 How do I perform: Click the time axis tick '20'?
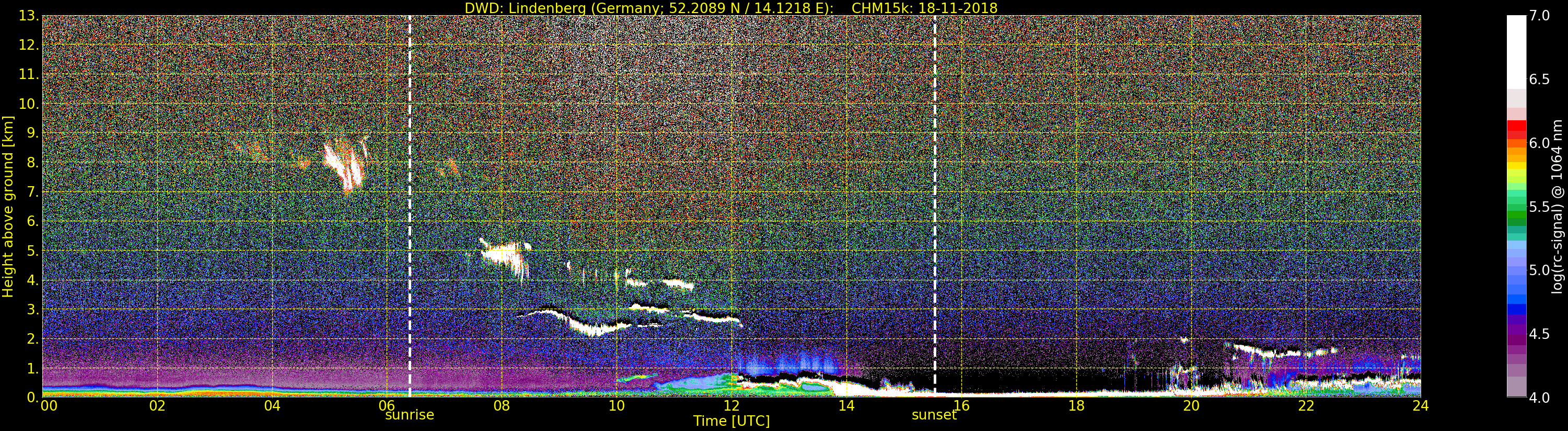pyautogui.click(x=1191, y=405)
